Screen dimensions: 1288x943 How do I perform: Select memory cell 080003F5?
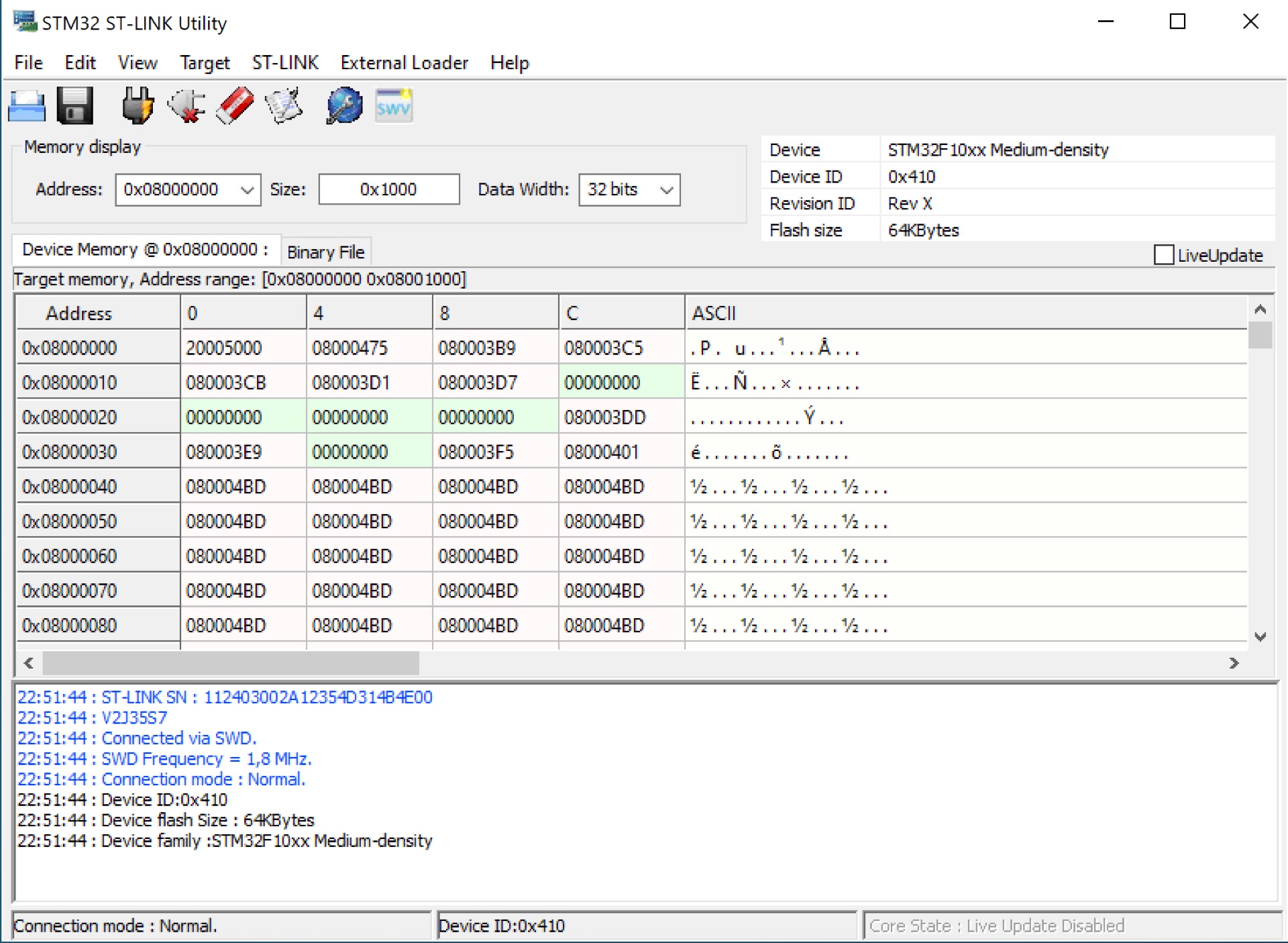click(496, 452)
